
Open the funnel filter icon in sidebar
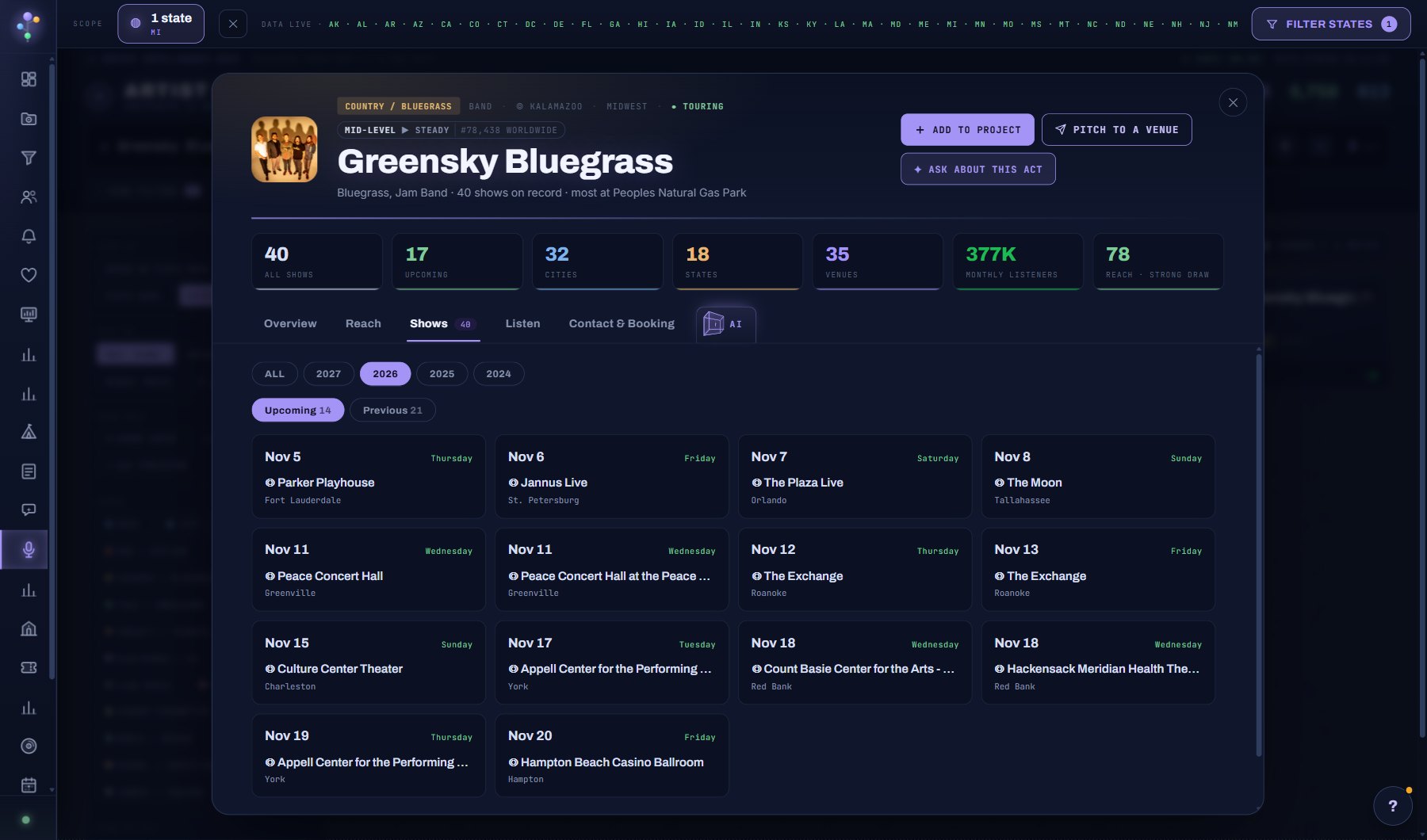29,158
